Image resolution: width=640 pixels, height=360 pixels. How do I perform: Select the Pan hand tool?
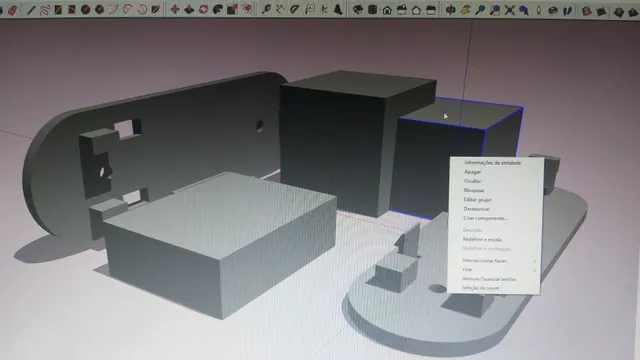tap(465, 10)
